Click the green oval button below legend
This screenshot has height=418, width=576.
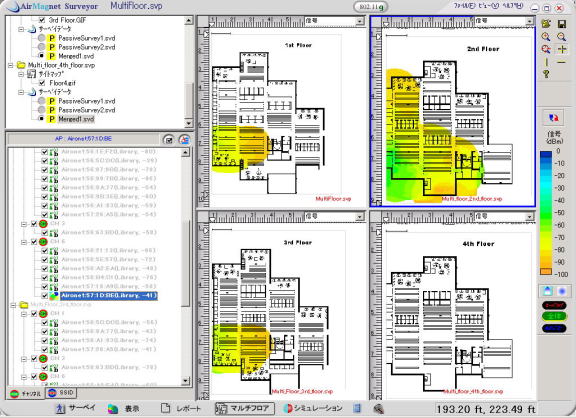point(554,316)
